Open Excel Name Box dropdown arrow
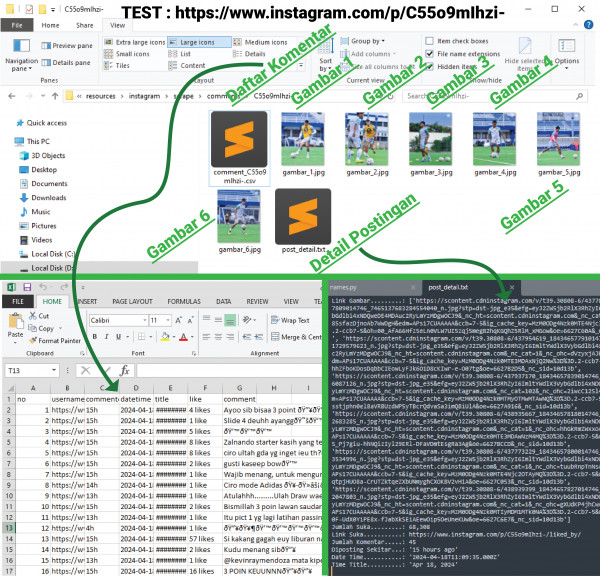The width and height of the screenshot is (600, 576). pyautogui.click(x=54, y=370)
